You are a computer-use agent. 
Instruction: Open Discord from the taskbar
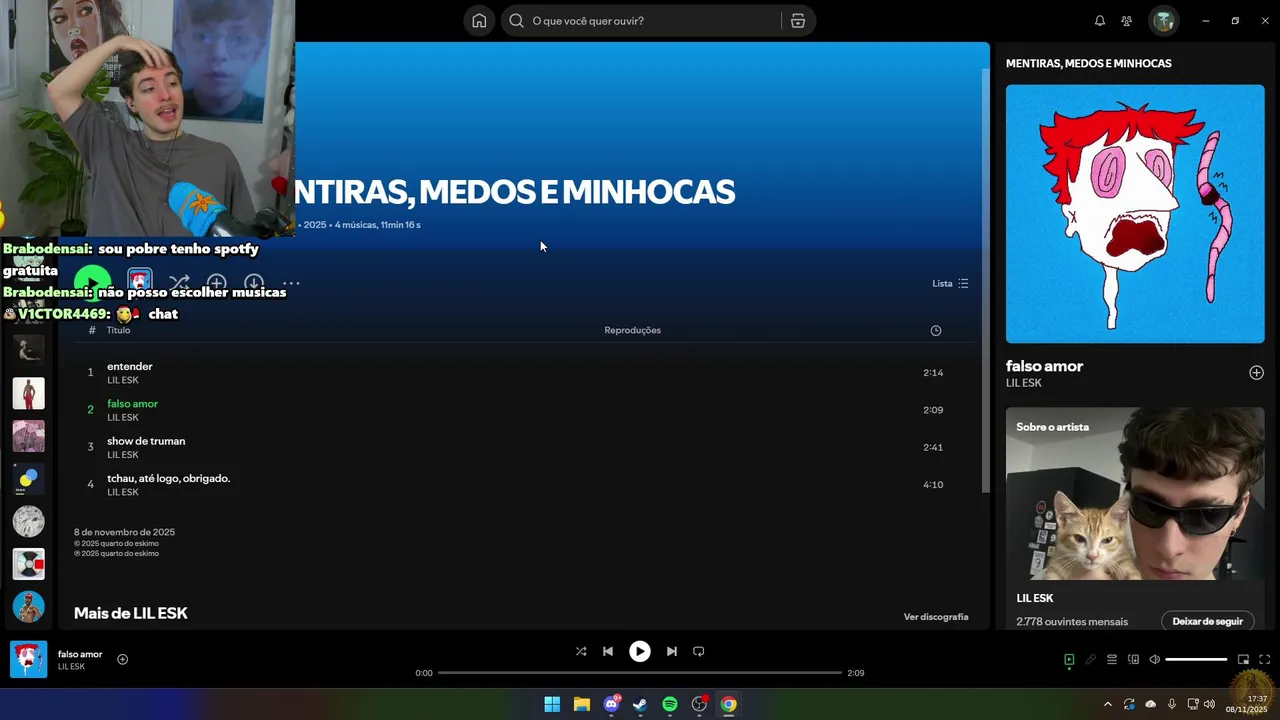pos(611,704)
